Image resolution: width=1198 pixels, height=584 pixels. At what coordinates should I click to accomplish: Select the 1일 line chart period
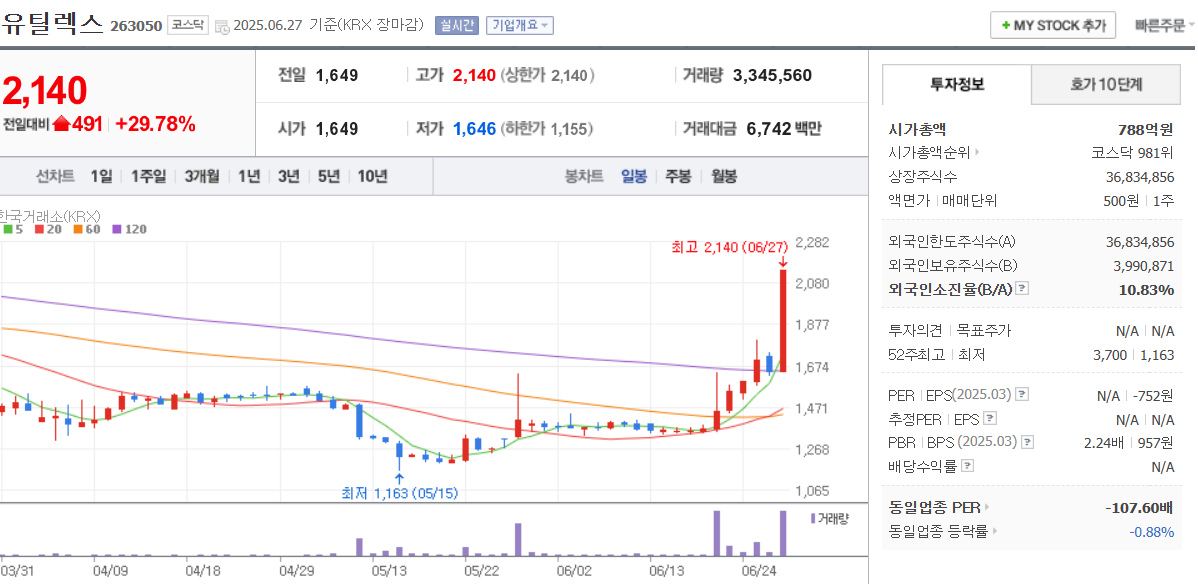point(101,177)
